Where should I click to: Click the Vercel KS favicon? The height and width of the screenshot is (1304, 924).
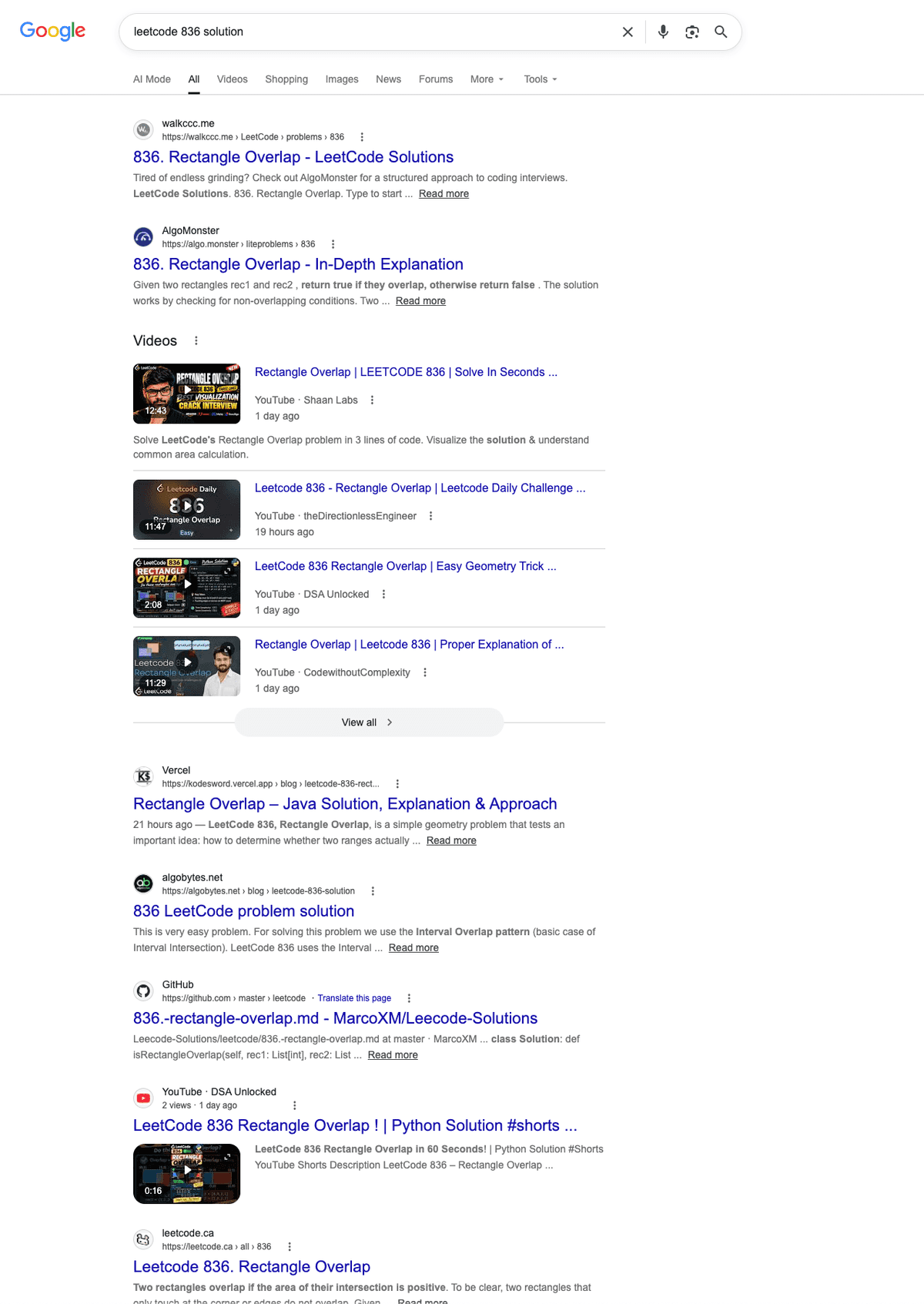point(143,776)
